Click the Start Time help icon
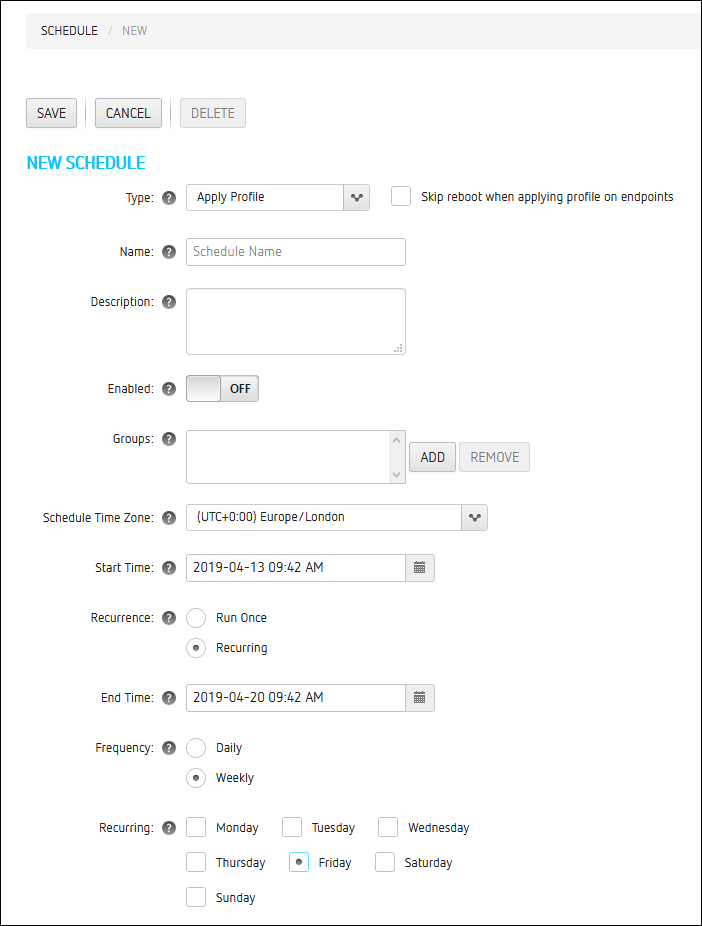The width and height of the screenshot is (702, 926). pyautogui.click(x=169, y=568)
